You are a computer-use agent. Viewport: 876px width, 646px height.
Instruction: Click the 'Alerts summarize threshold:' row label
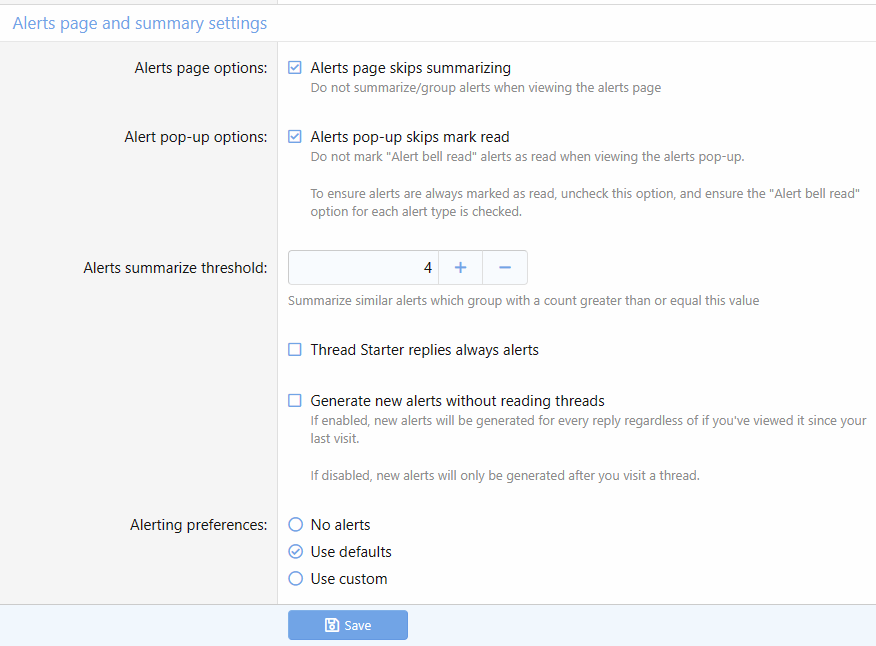pyautogui.click(x=175, y=268)
